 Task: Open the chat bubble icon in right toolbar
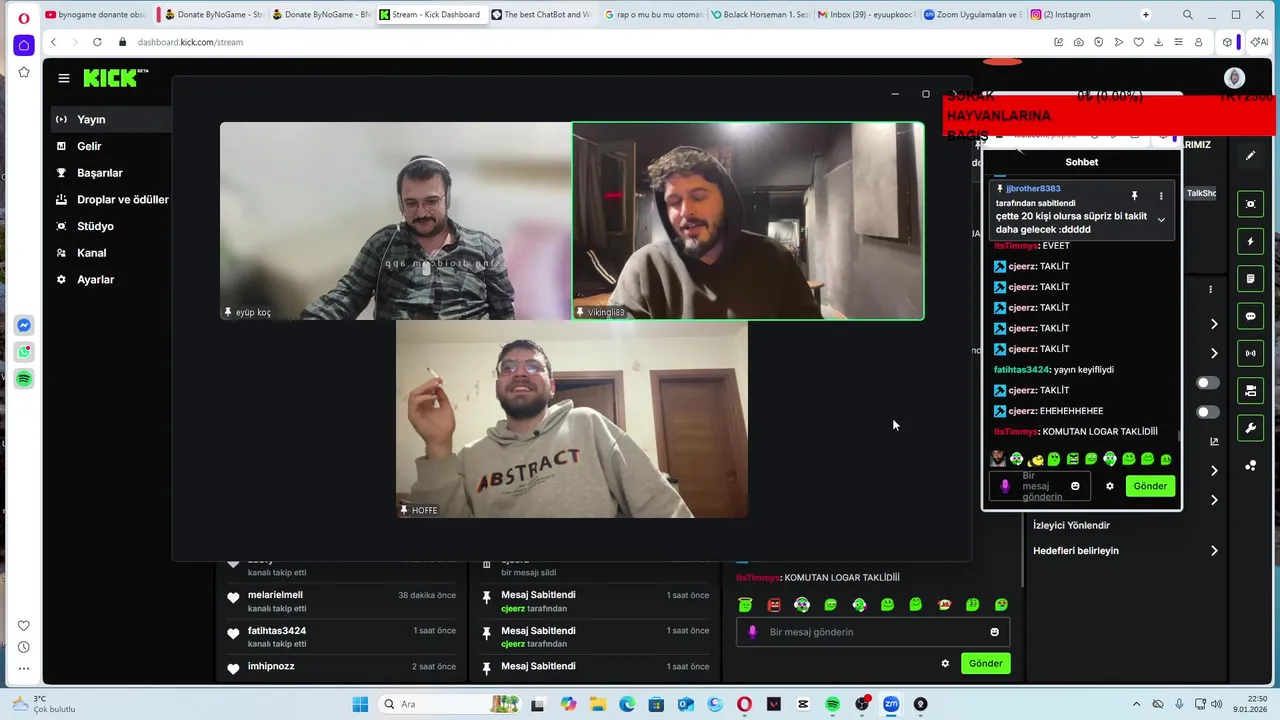(1250, 316)
